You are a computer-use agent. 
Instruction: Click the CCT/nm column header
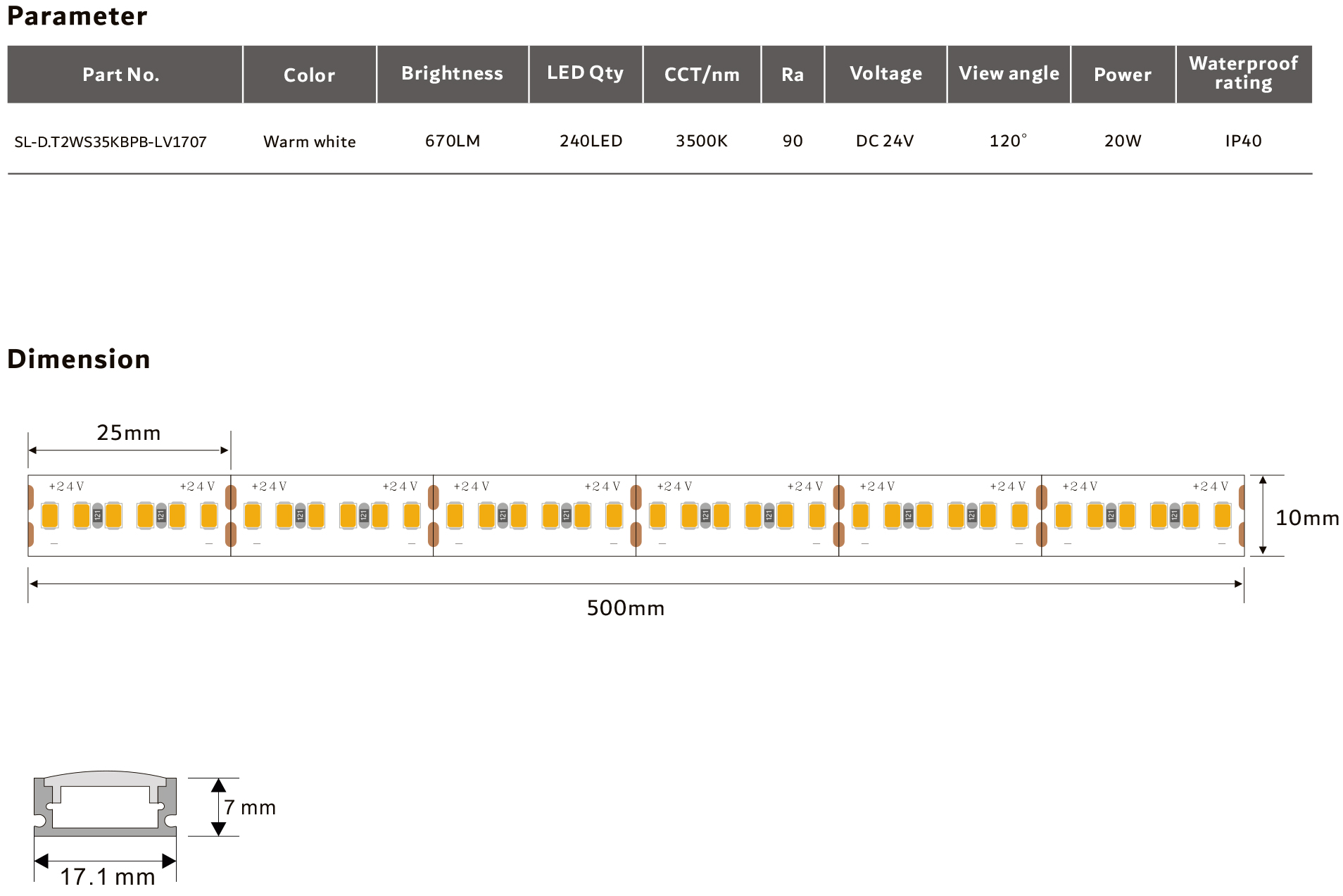(x=702, y=75)
